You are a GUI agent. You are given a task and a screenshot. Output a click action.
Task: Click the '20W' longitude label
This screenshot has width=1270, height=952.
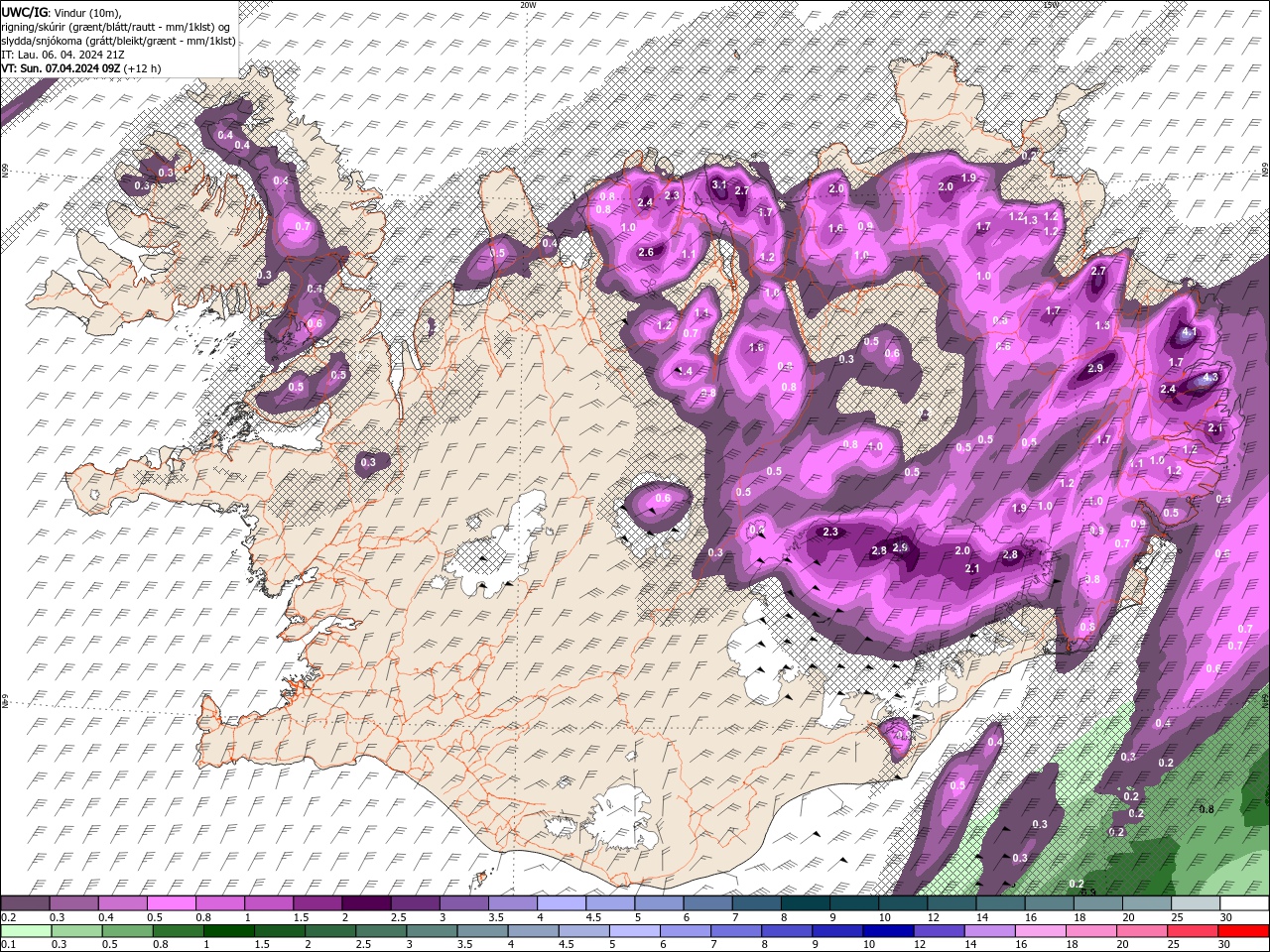coord(528,5)
